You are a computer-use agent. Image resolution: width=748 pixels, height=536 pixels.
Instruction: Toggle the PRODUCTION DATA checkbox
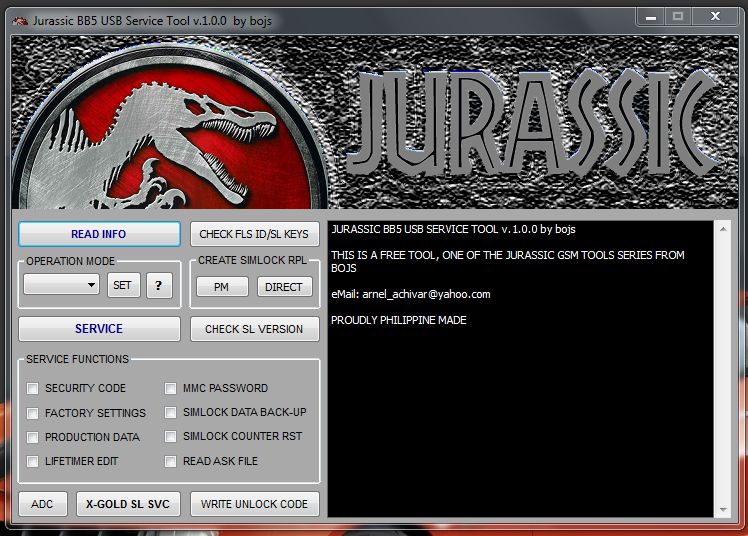point(32,437)
